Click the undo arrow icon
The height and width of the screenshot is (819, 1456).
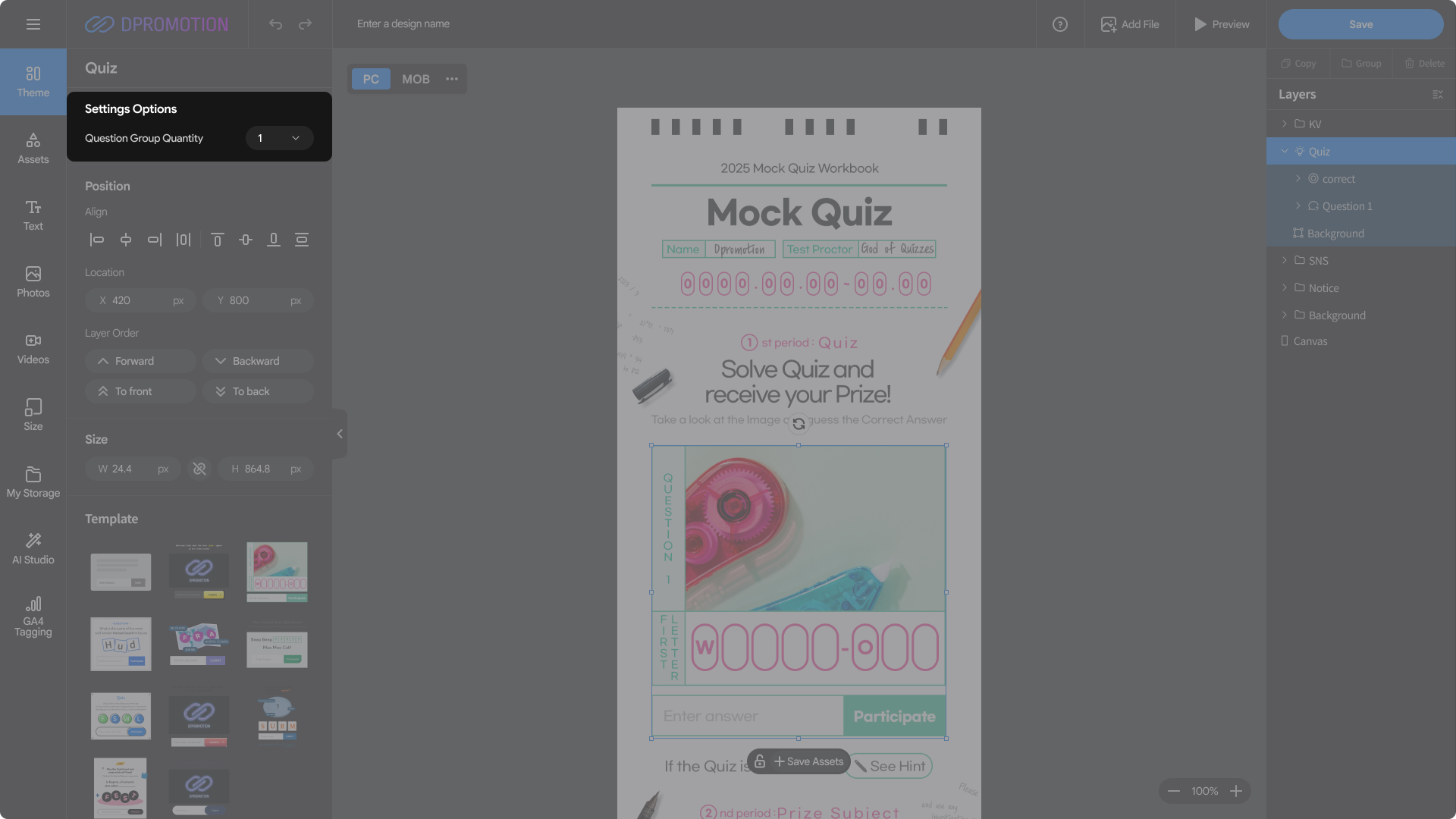point(275,24)
